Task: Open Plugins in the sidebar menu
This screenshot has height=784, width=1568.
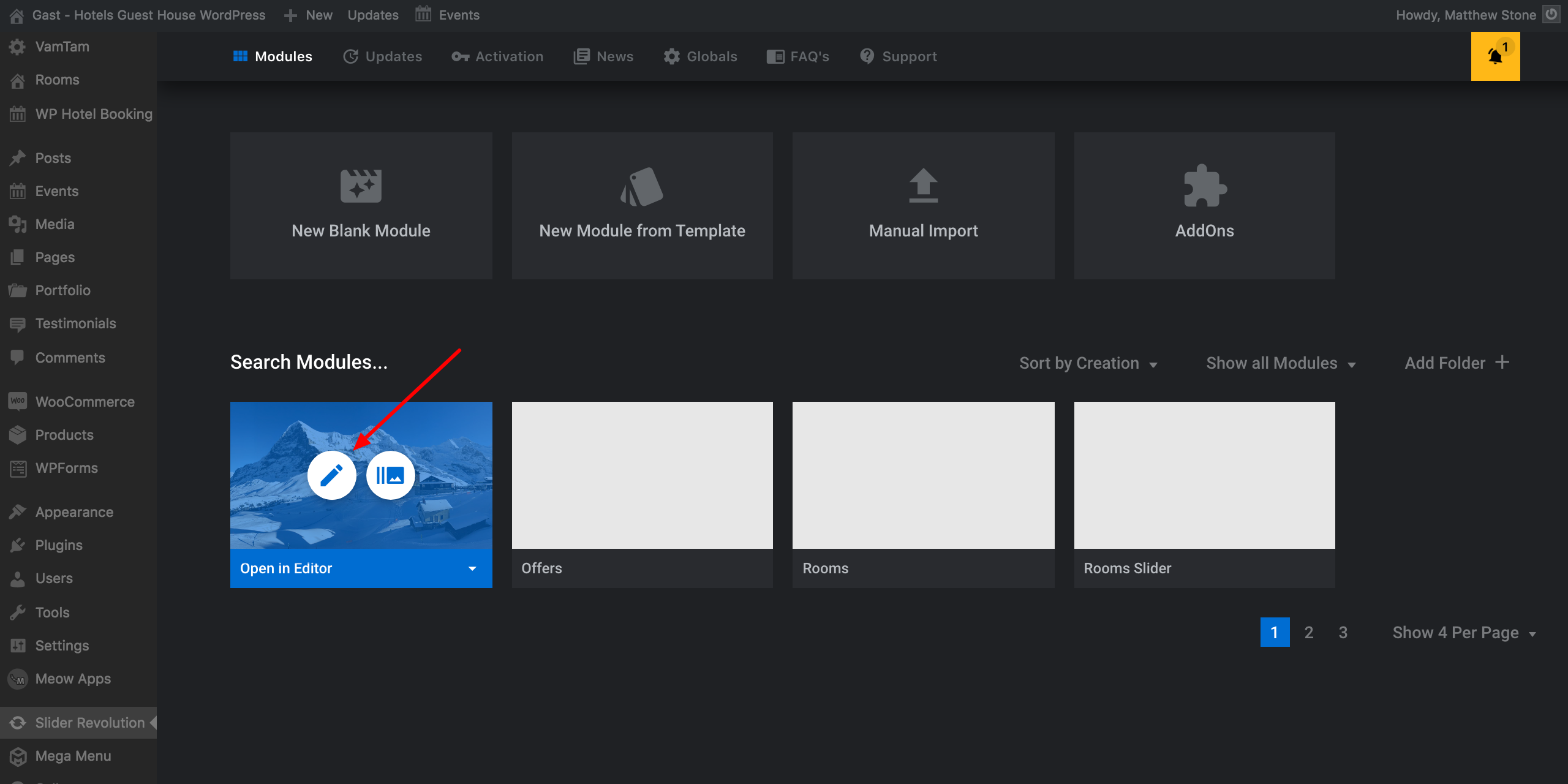Action: [59, 545]
